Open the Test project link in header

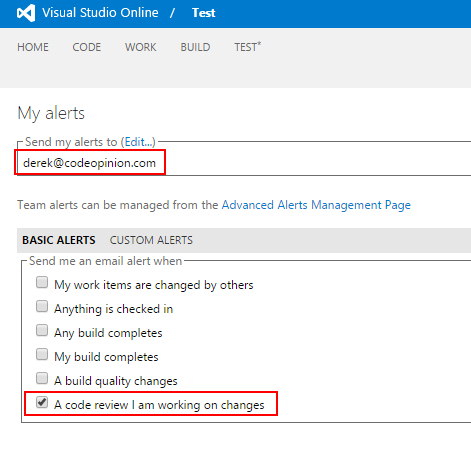[204, 13]
